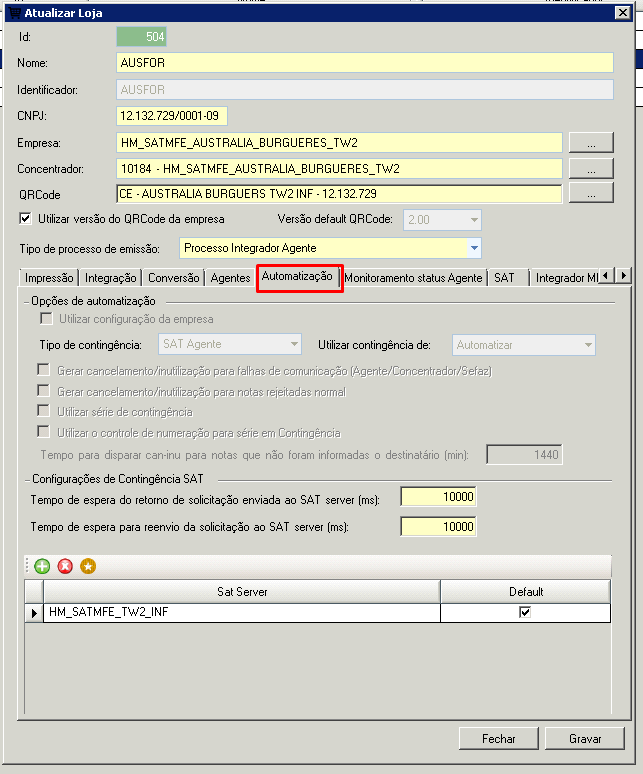Open the 'Tipo de contingência' dropdown
643x774 pixels.
293,345
